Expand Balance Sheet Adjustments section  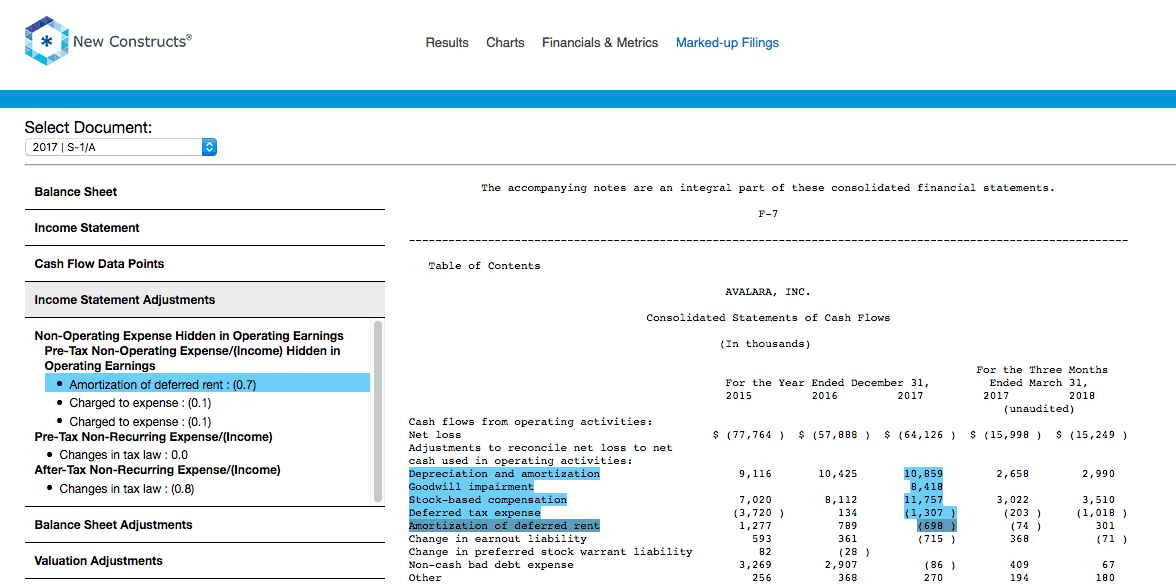tap(205, 525)
